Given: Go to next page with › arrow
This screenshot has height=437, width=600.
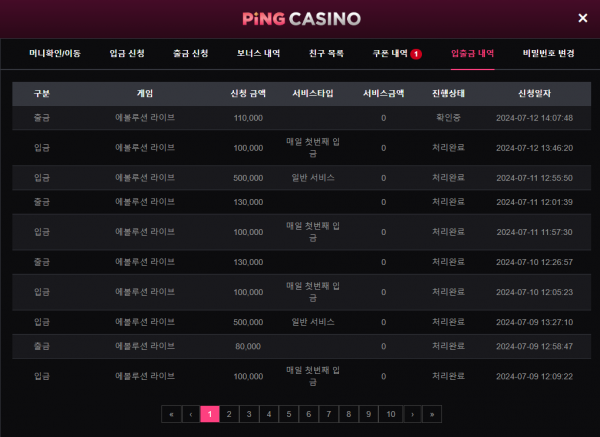Looking at the screenshot, I should coord(412,414).
